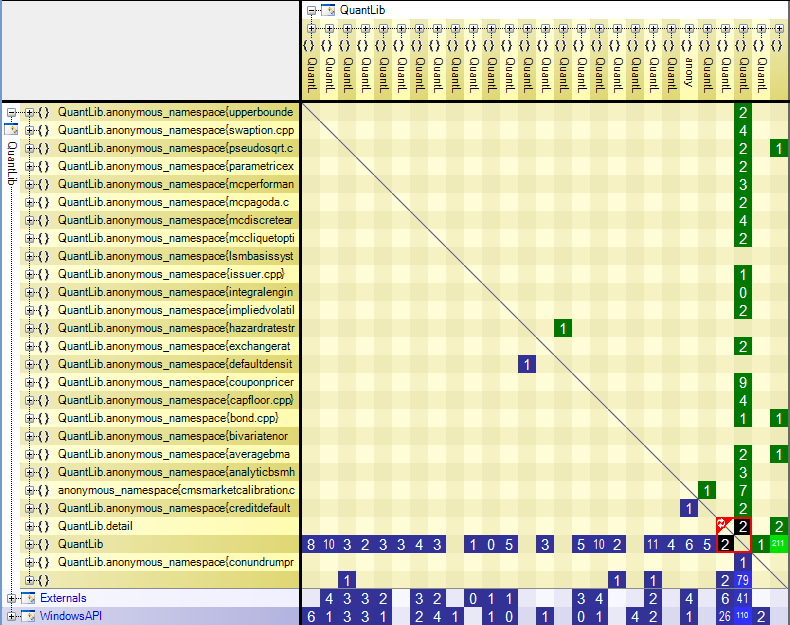Viewport: 790px width, 625px height.
Task: Collapse the QuantLib row tree at left
Action: (x=11, y=112)
